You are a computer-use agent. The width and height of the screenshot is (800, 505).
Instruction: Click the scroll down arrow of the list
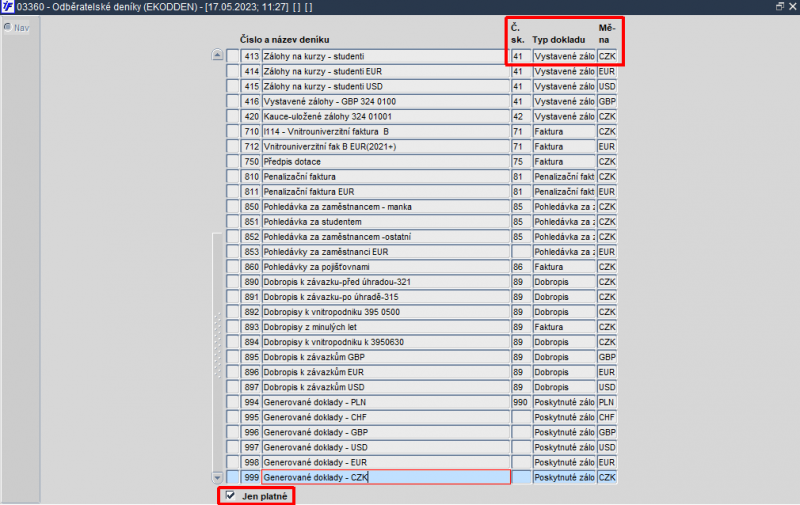217,477
